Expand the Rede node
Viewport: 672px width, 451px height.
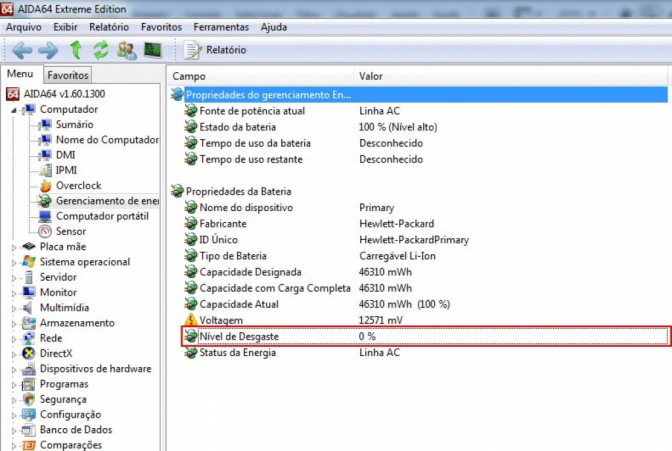pyautogui.click(x=14, y=339)
